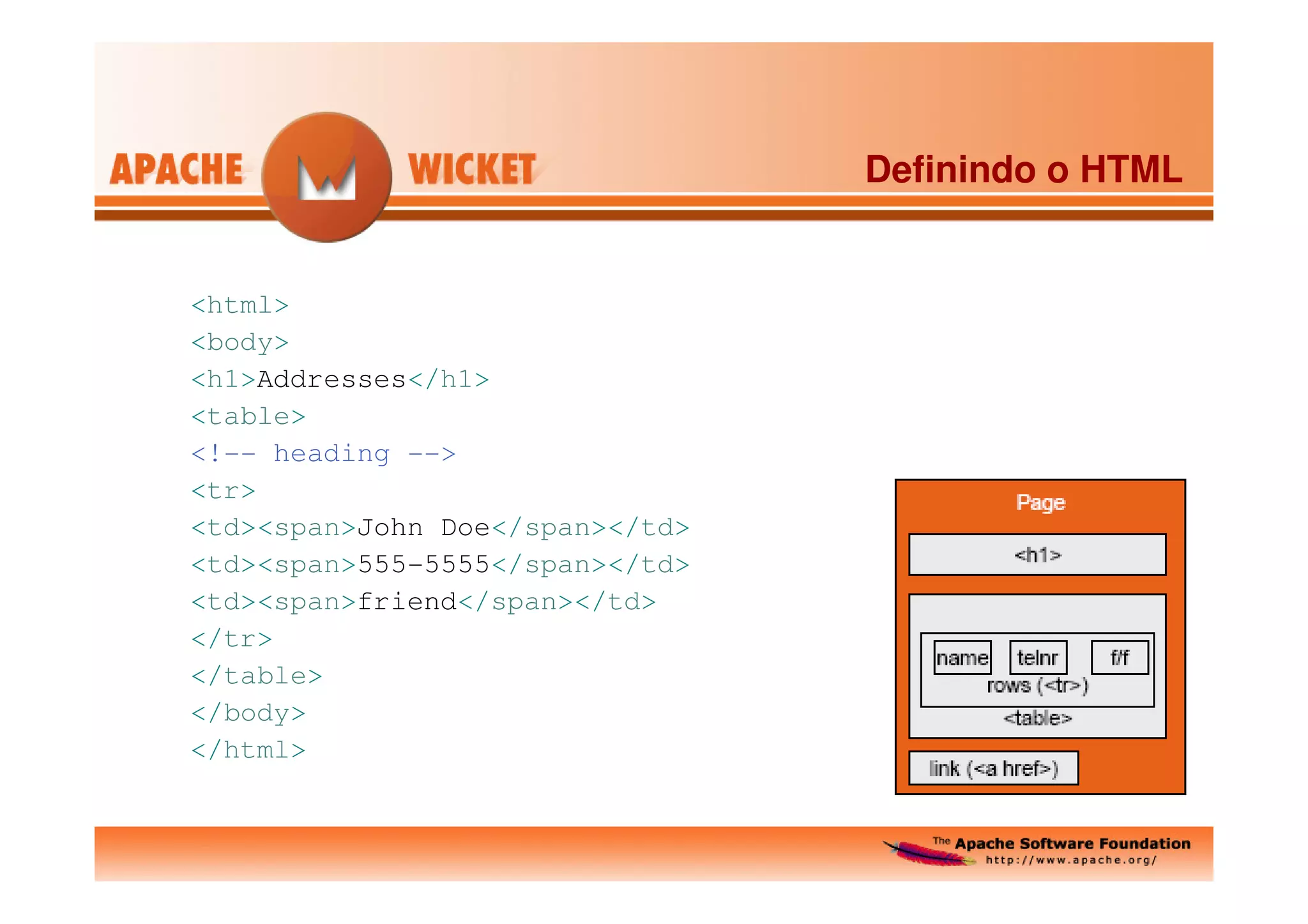Click the 555-5555 span line

pos(441,565)
